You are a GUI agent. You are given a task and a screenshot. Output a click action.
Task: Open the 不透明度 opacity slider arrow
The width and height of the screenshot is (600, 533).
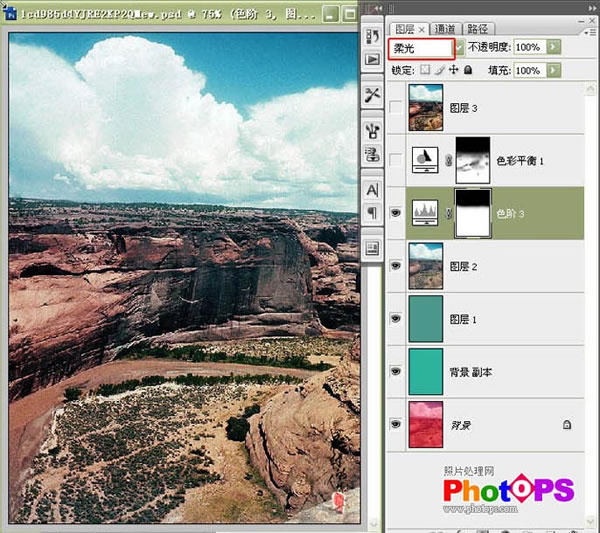(553, 47)
